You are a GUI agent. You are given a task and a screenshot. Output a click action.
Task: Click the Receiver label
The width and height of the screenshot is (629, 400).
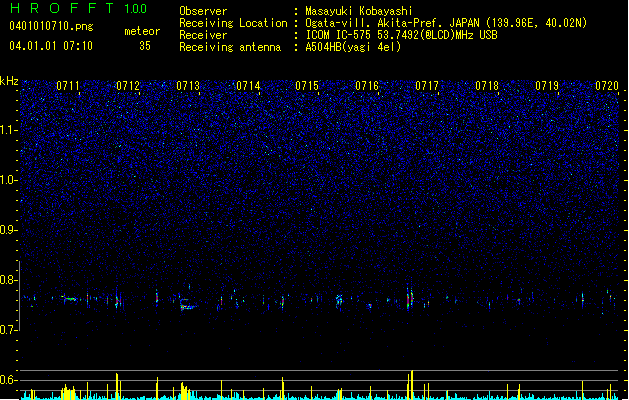tap(203, 35)
